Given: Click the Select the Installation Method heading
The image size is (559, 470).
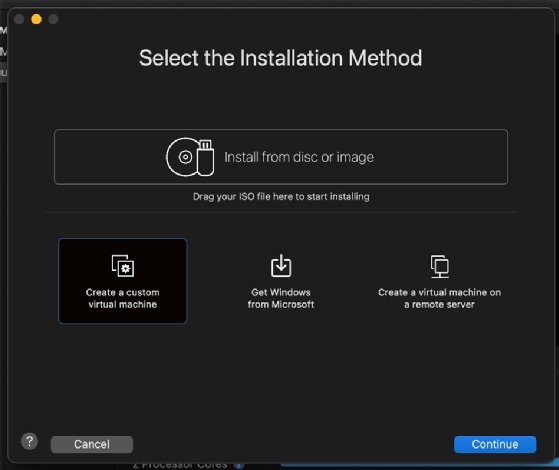Looking at the screenshot, I should [281, 58].
